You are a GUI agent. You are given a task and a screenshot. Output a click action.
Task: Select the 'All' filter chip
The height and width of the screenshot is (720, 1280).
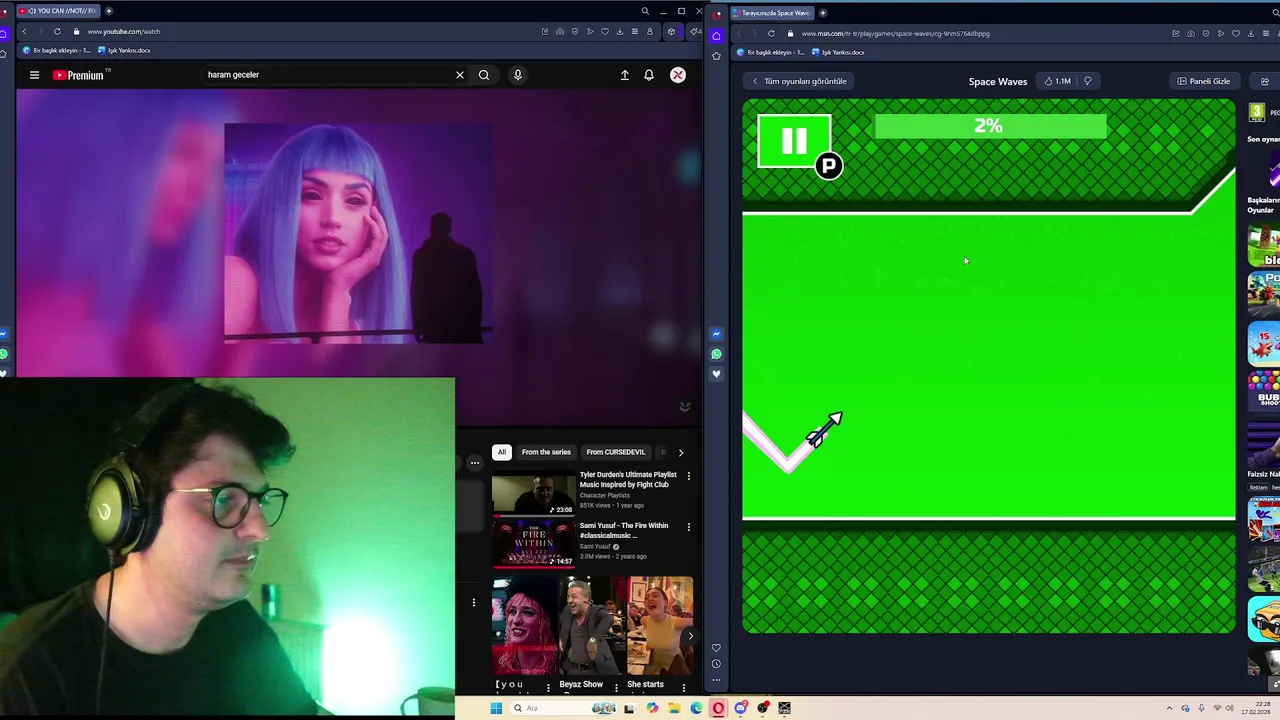coord(502,452)
